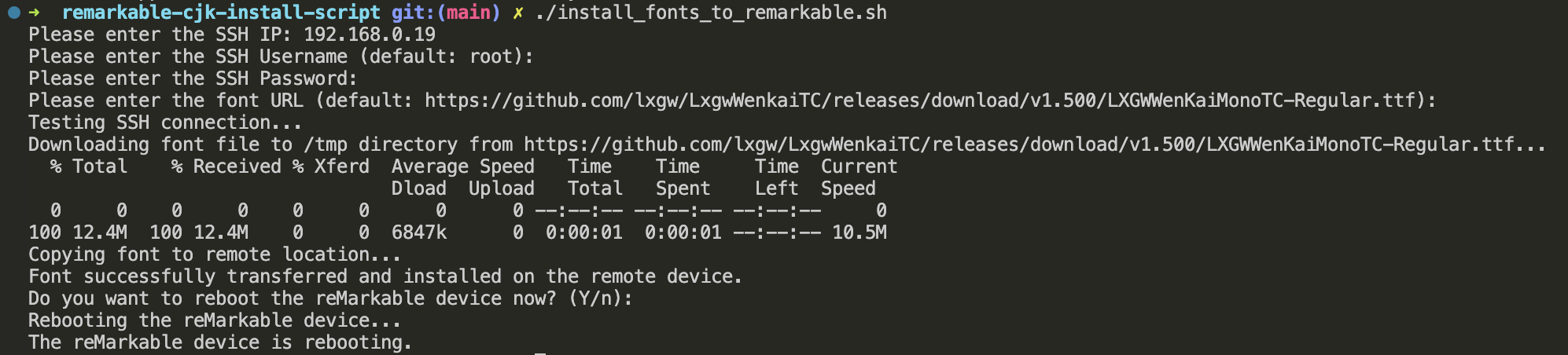Click the "Font successfully transferred" message
The height and width of the screenshot is (355, 1568).
pos(385,276)
